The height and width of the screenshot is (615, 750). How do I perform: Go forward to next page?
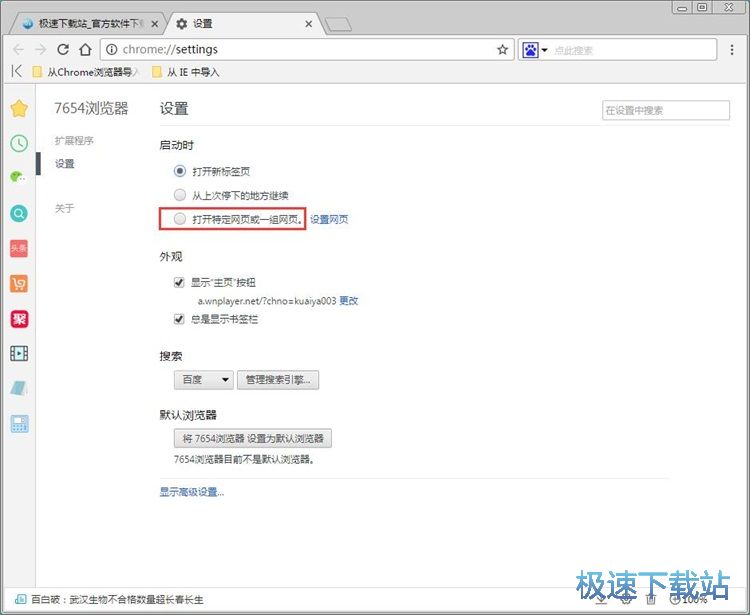point(41,50)
